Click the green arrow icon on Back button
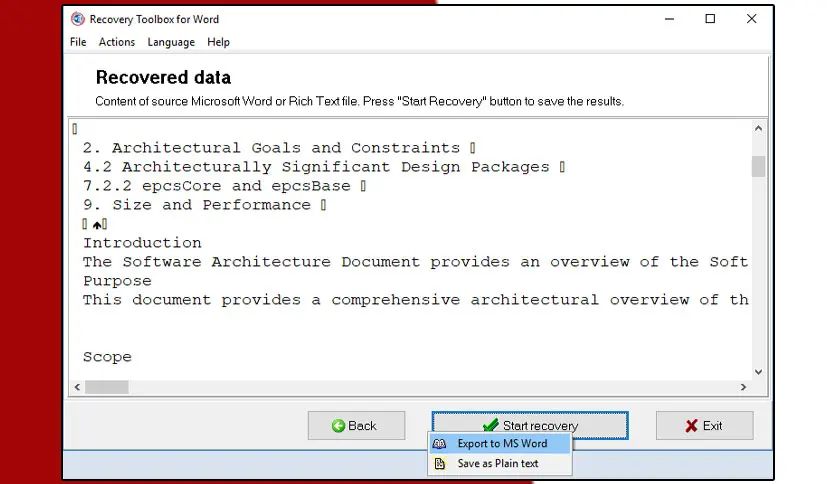The width and height of the screenshot is (836, 484). [338, 425]
